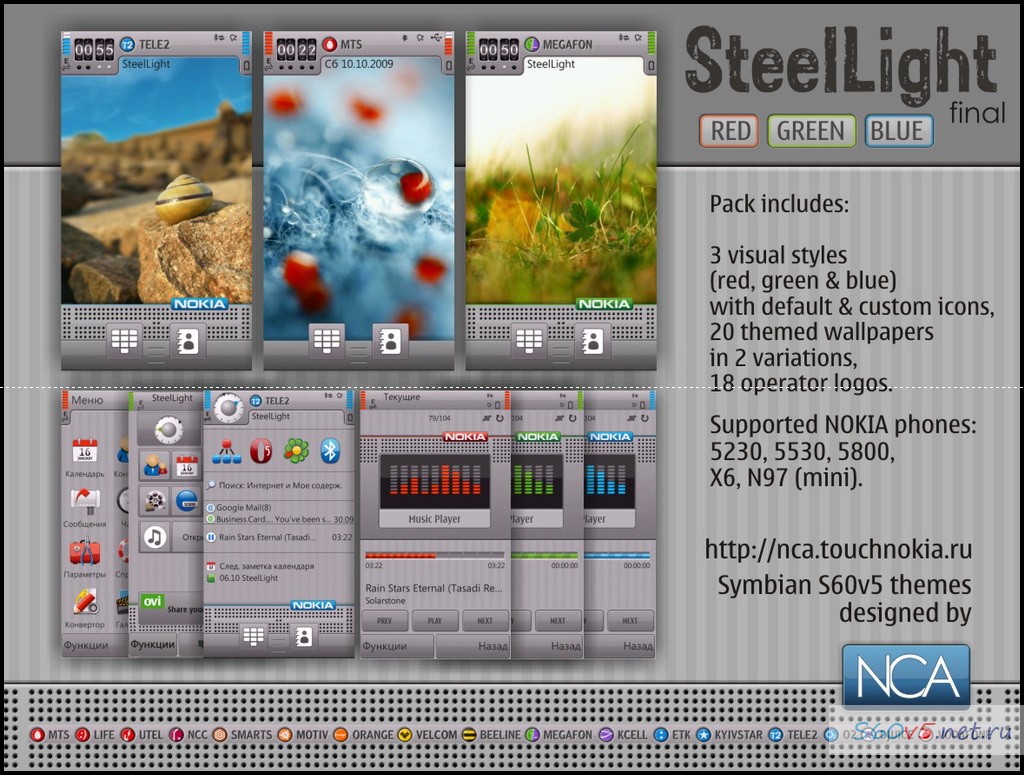This screenshot has width=1024, height=775.
Task: Open the Opera browser shortcut
Action: pos(261,451)
